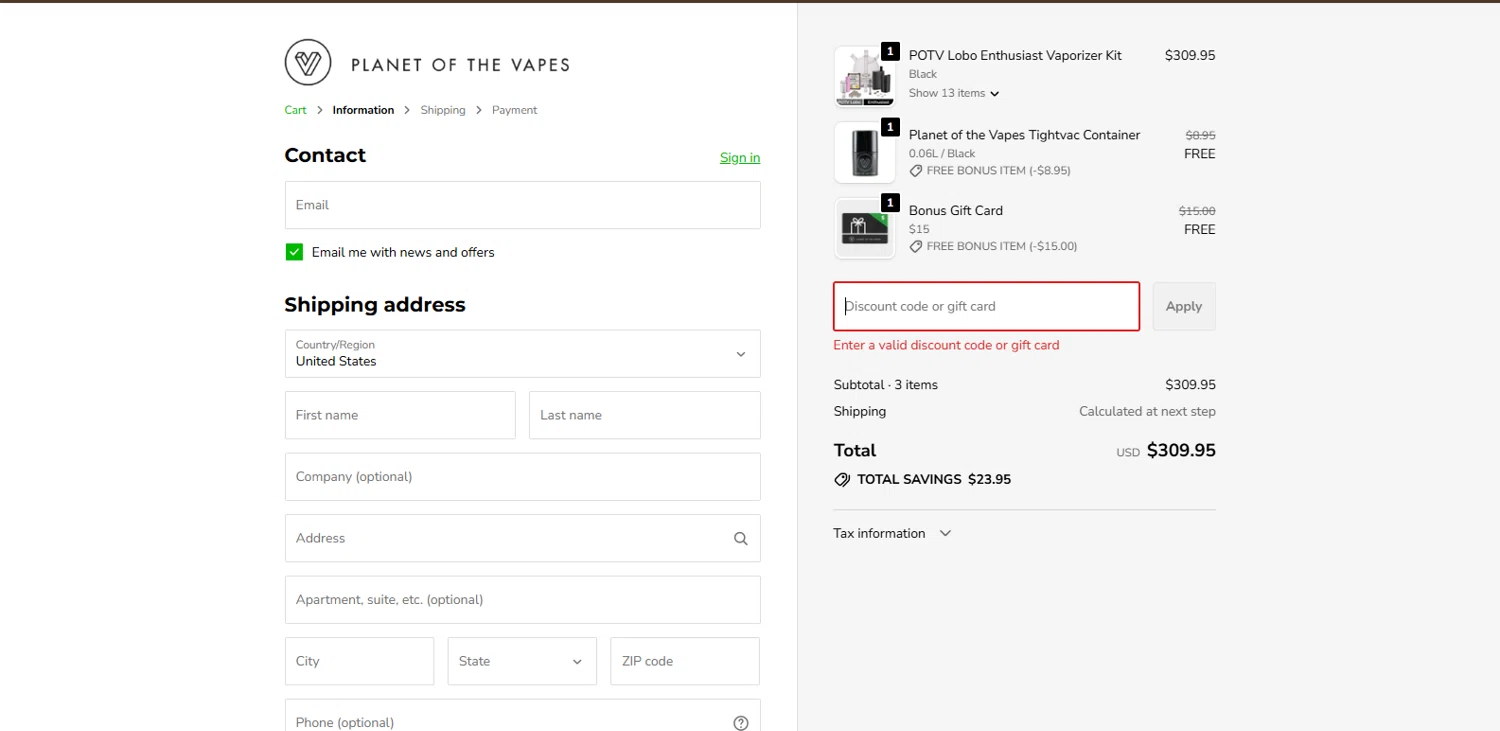1500x731 pixels.
Task: Click the struck-through $8.95 price
Action: pyautogui.click(x=1200, y=135)
